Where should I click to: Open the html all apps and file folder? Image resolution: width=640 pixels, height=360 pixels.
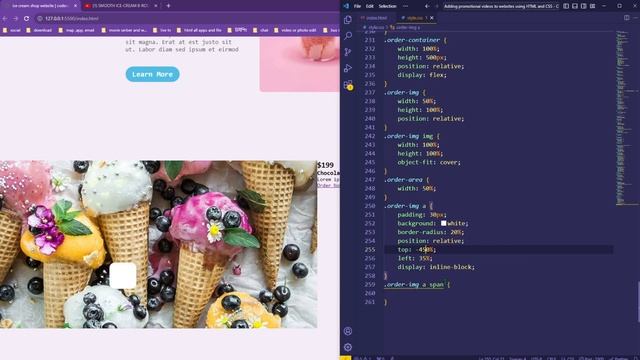coord(199,30)
